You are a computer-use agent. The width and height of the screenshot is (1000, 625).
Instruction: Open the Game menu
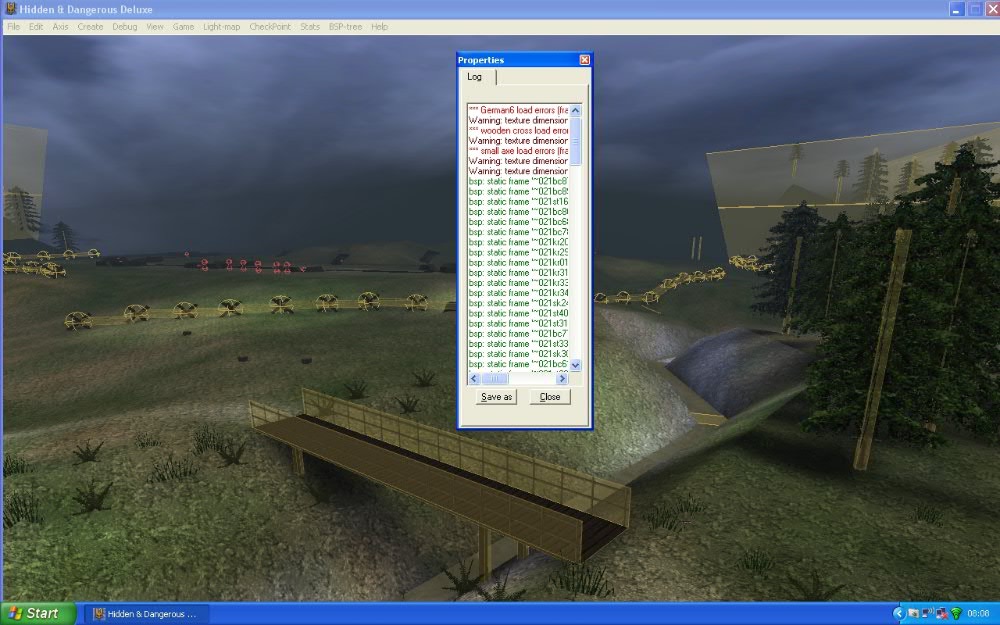coord(183,27)
